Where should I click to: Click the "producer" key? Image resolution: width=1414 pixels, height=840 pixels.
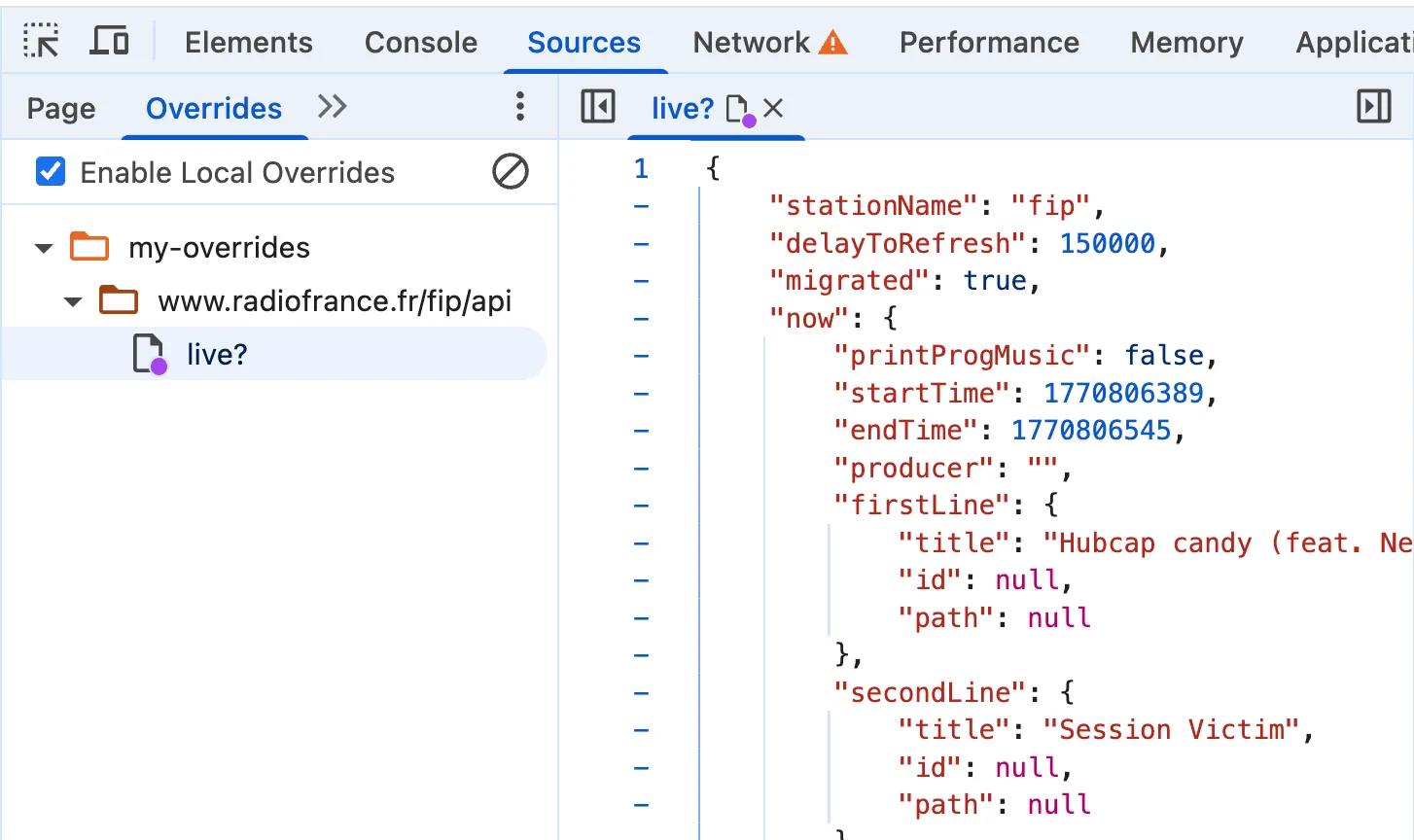click(913, 468)
